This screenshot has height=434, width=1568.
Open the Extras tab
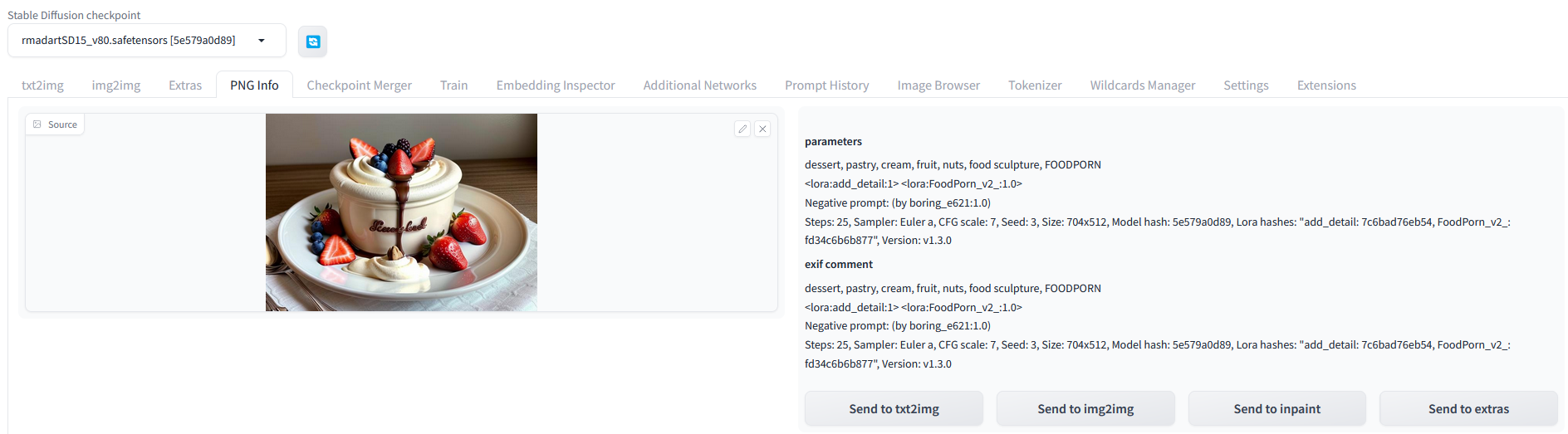click(x=185, y=85)
